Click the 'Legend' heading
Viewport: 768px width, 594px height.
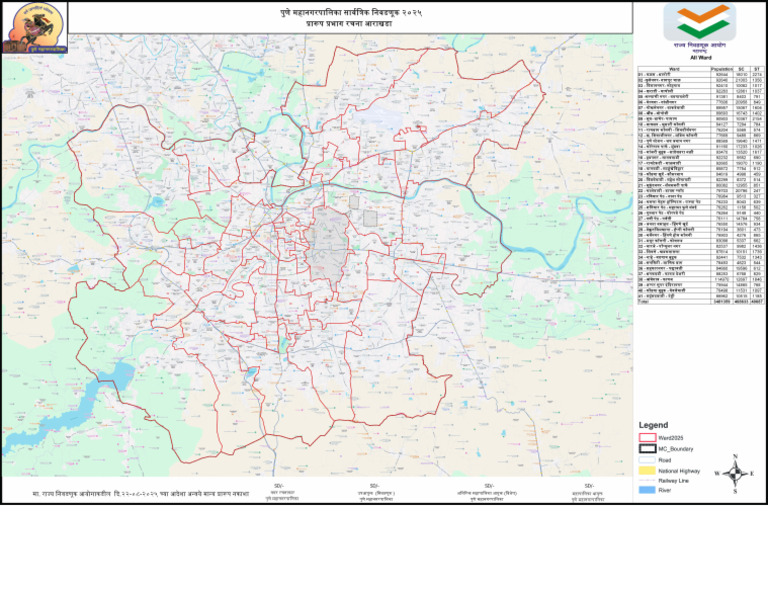pos(653,425)
